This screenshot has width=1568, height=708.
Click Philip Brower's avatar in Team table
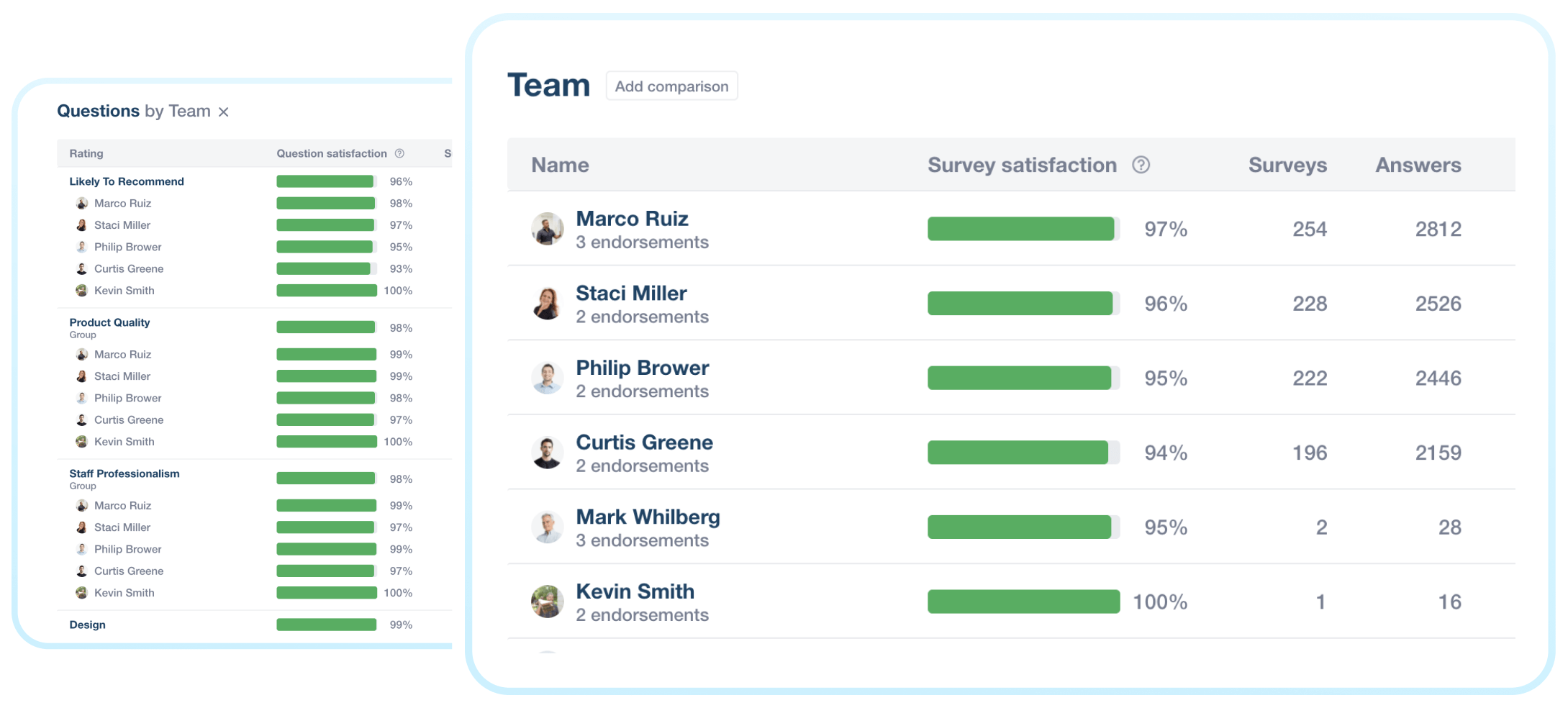[547, 378]
